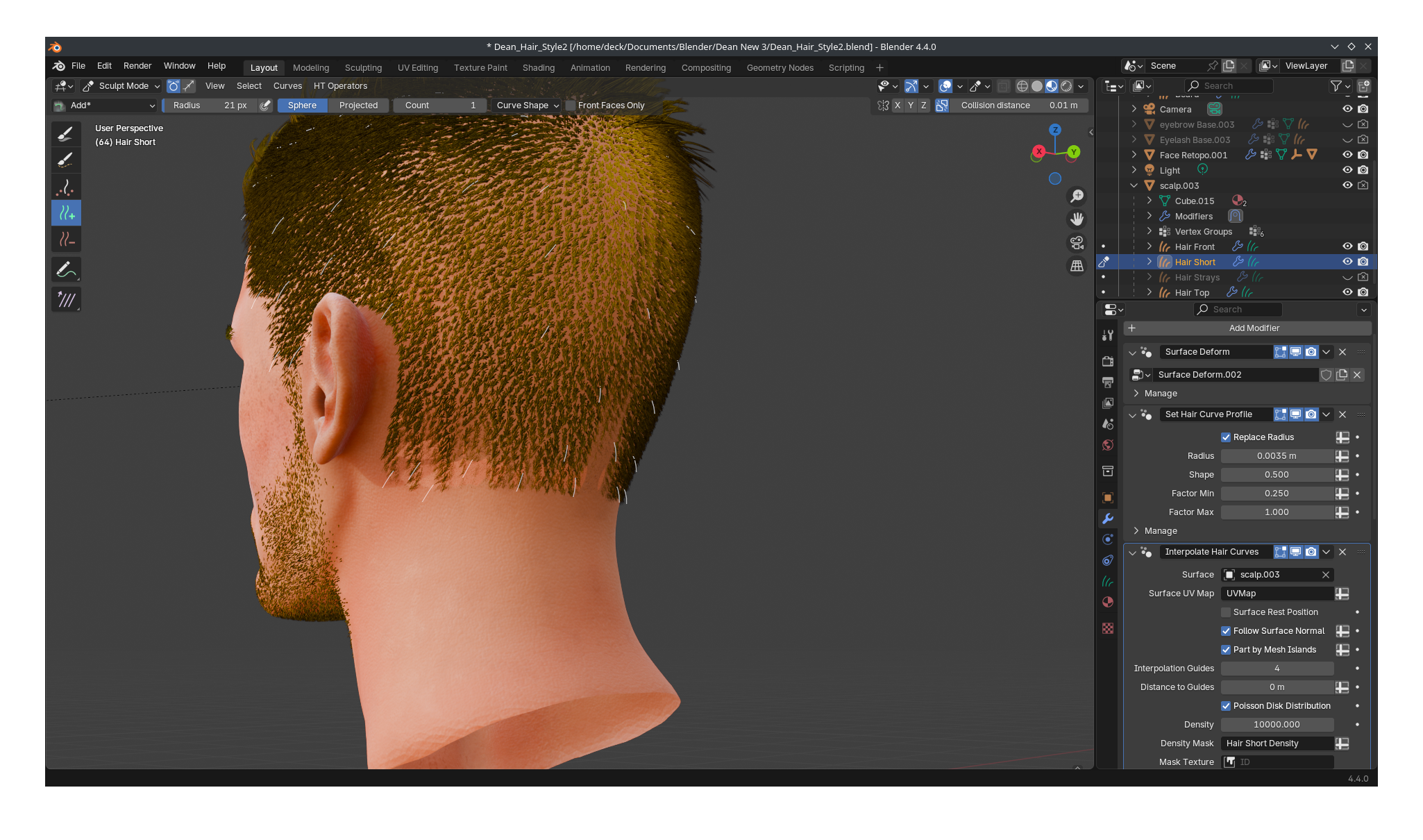Image resolution: width=1423 pixels, height=840 pixels.
Task: Select the Delete curves sculpt tool
Action: click(66, 240)
